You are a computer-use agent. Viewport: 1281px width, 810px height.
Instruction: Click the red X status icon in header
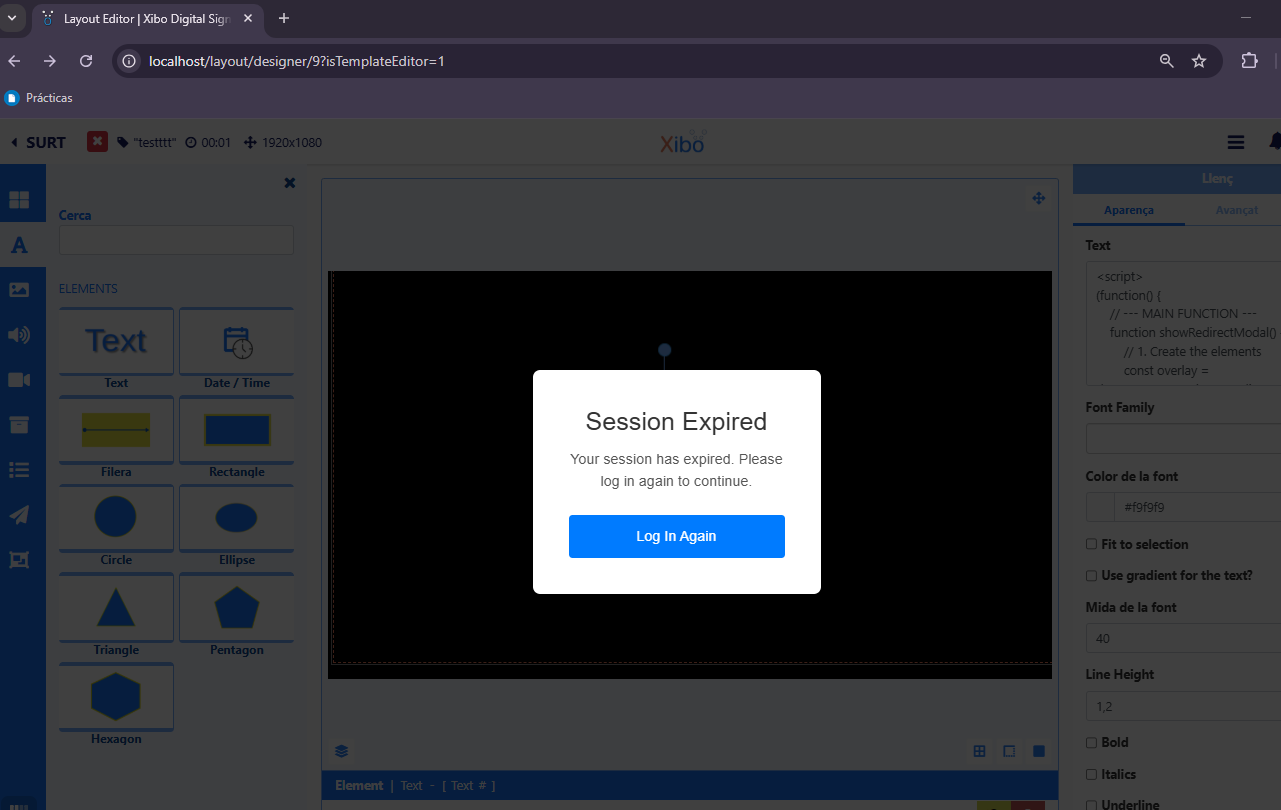(97, 142)
